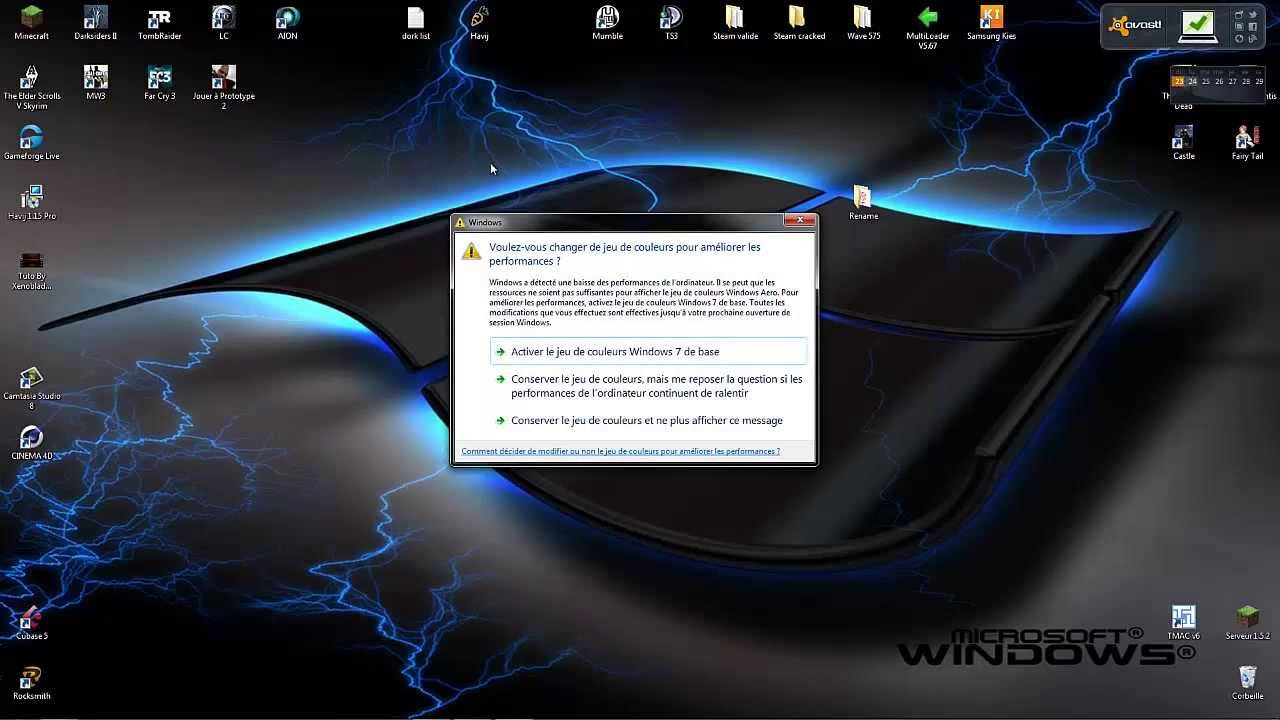
Task: Select the Corbeille recycle bin
Action: click(1247, 683)
